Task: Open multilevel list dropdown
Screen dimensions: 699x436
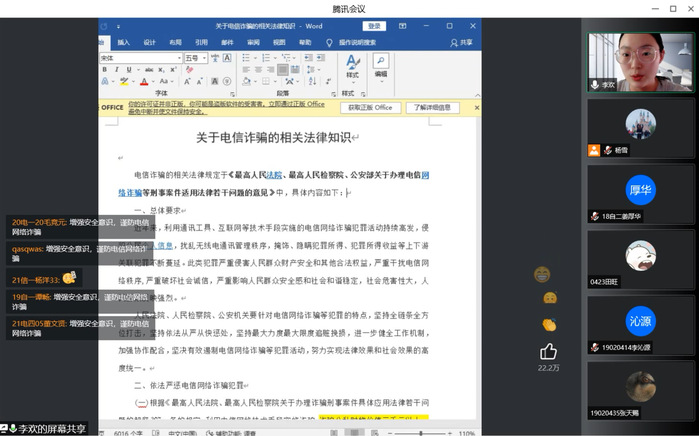Action: click(294, 58)
